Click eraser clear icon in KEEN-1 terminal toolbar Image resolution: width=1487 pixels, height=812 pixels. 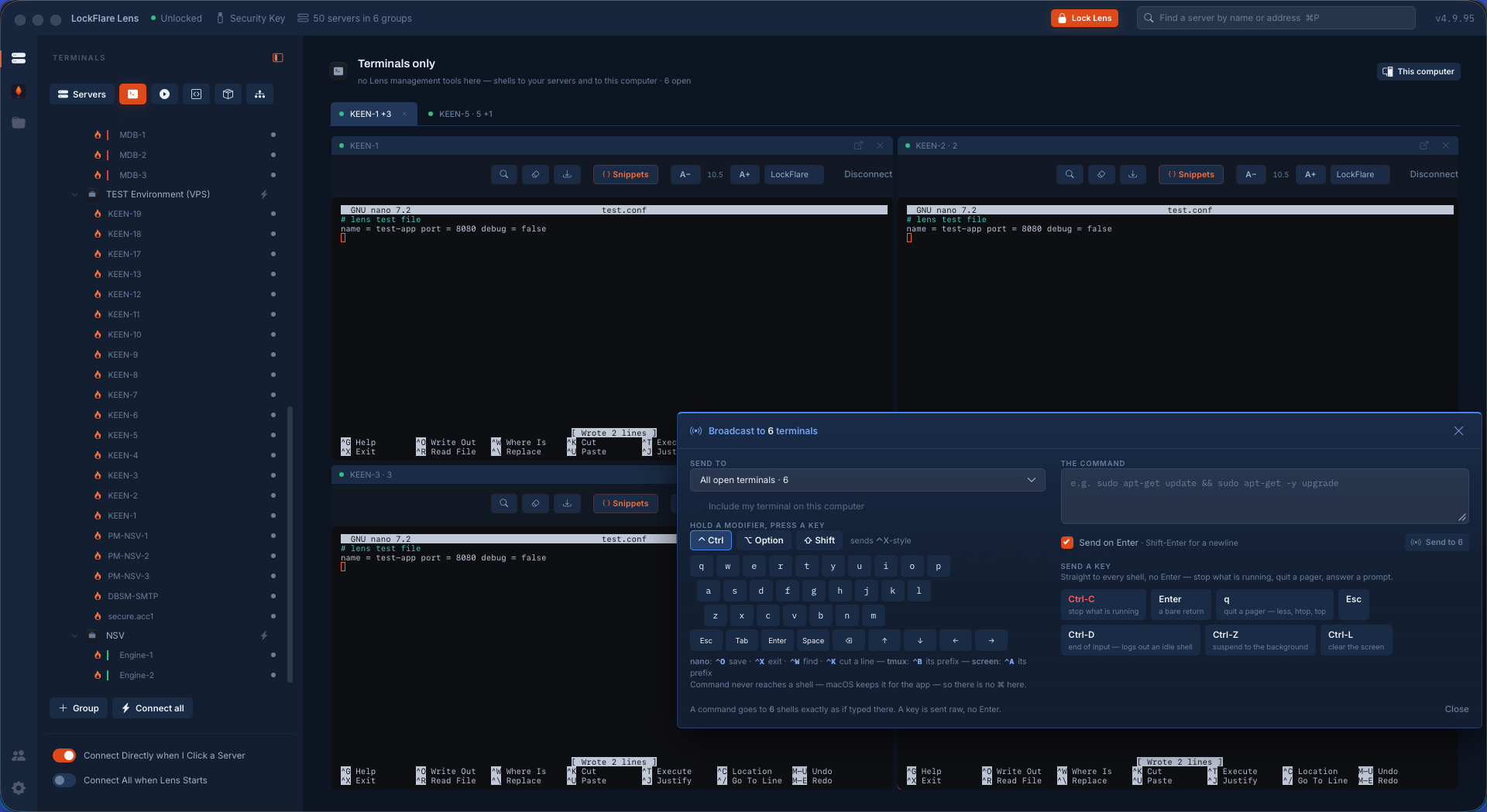point(536,175)
